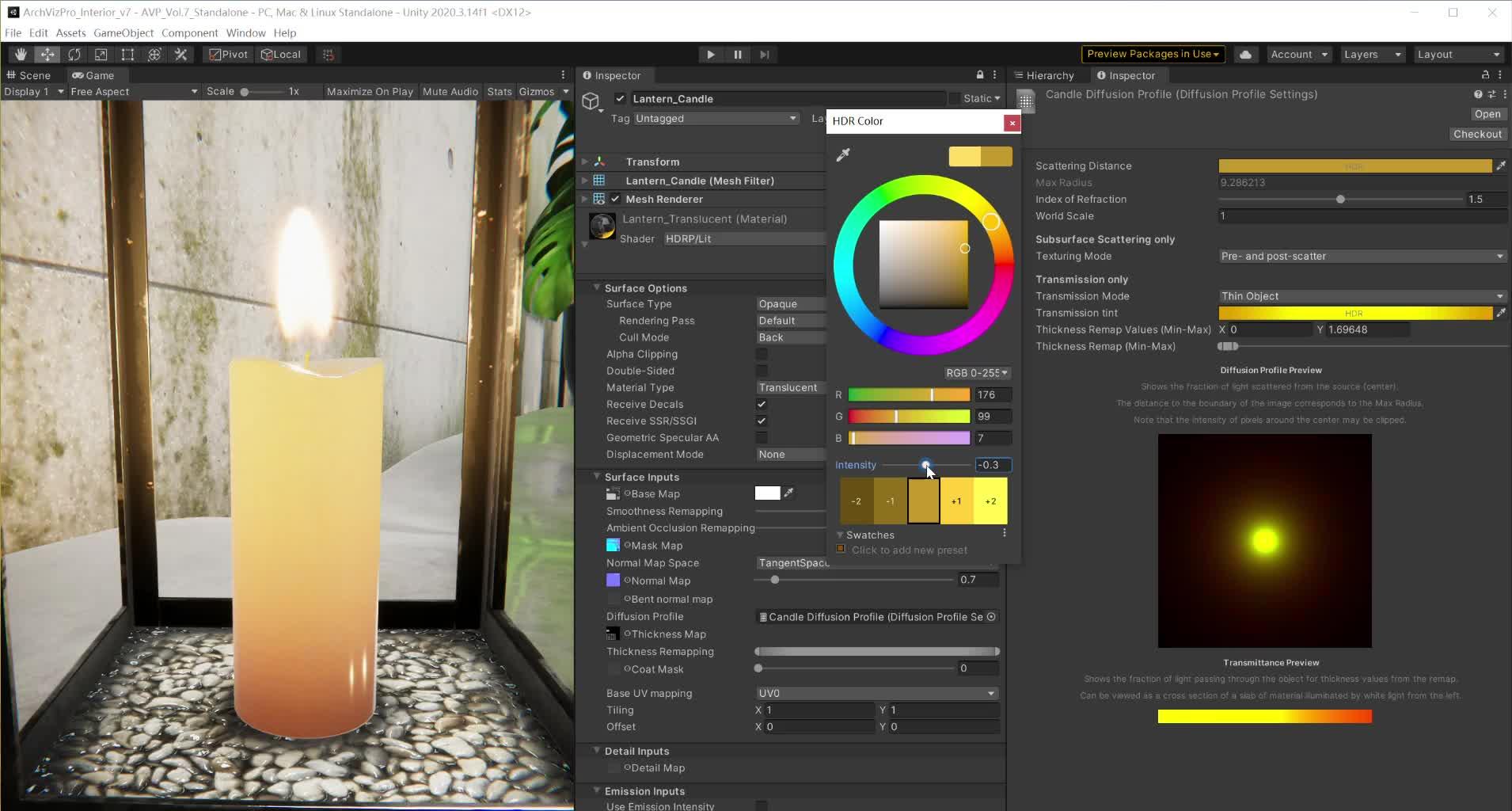This screenshot has width=1512, height=811.
Task: Select the Scale tool
Action: pos(101,54)
